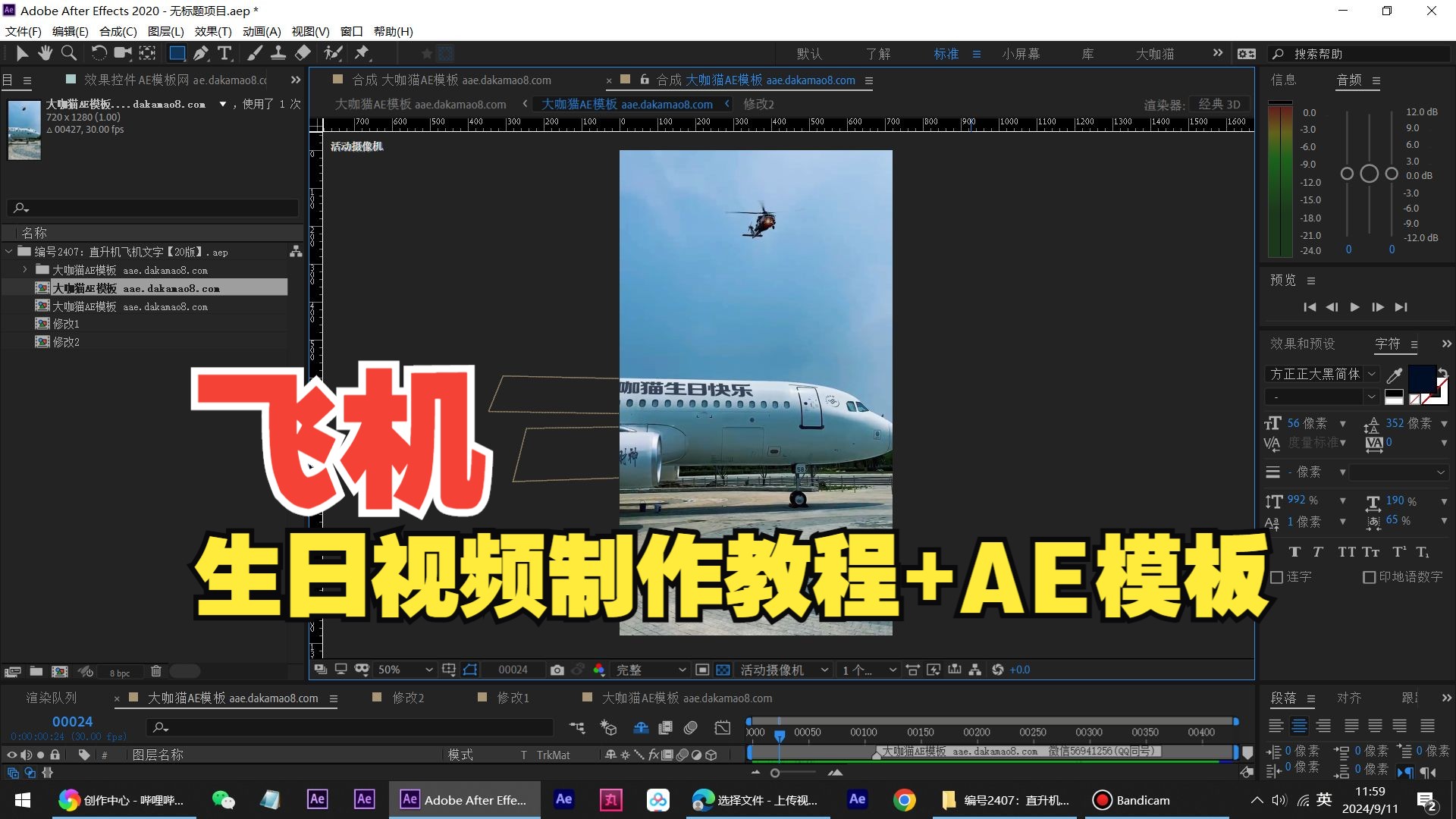
Task: Select the Clone Stamp tool
Action: 278,53
